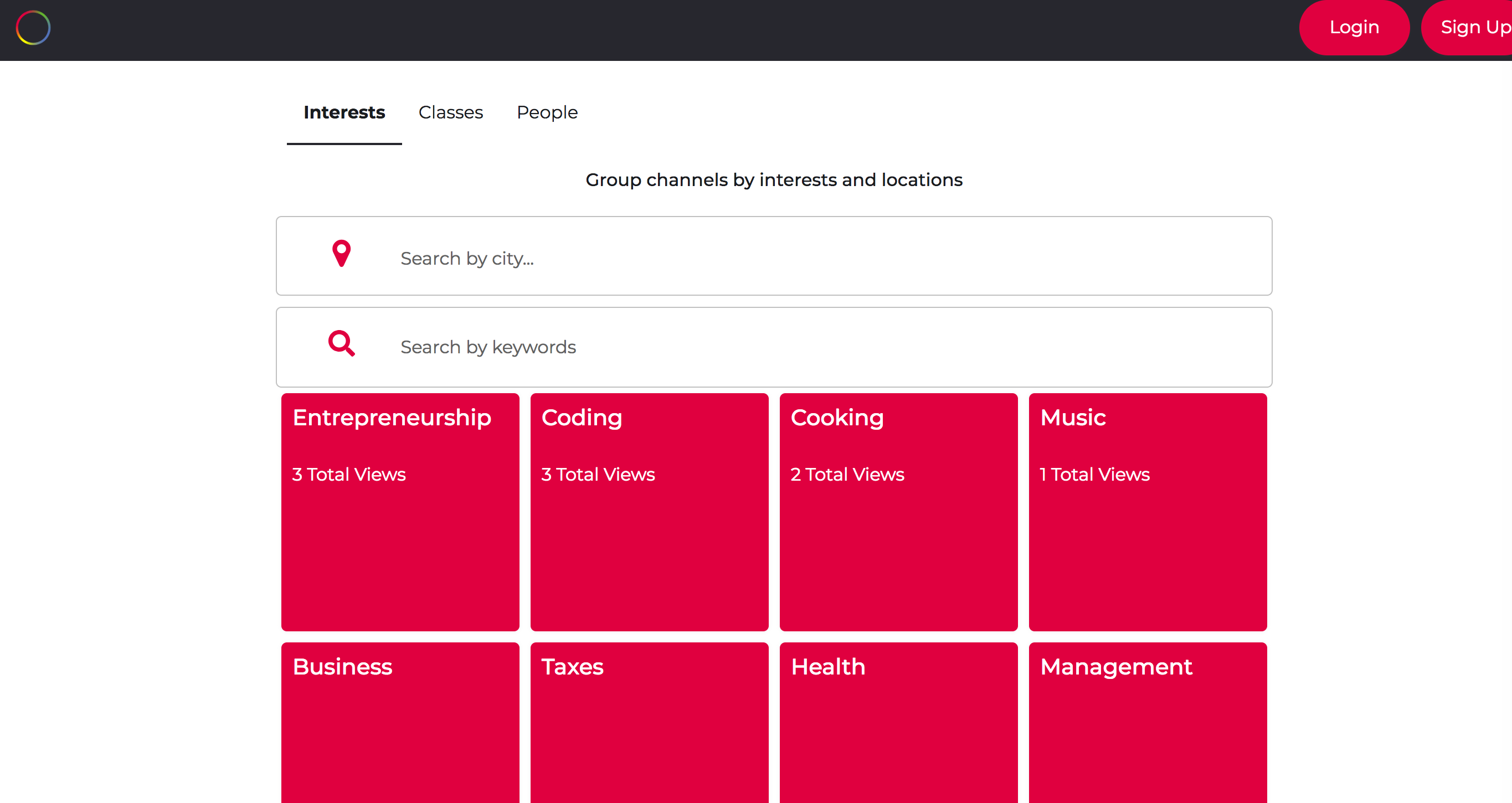The width and height of the screenshot is (1512, 803).
Task: Click the Login button
Action: [x=1354, y=27]
